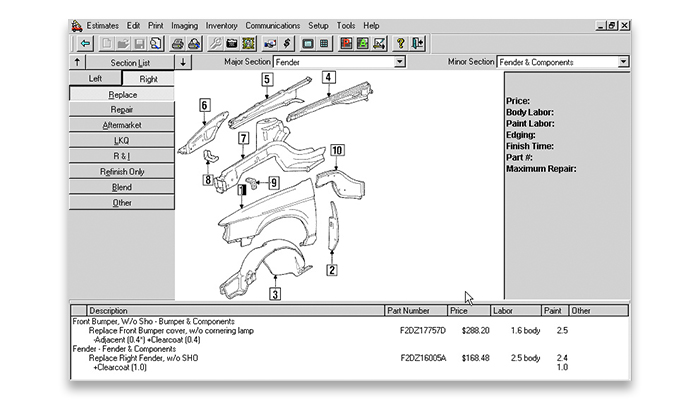Click the Refinish Only button
The image size is (700, 400).
[122, 172]
